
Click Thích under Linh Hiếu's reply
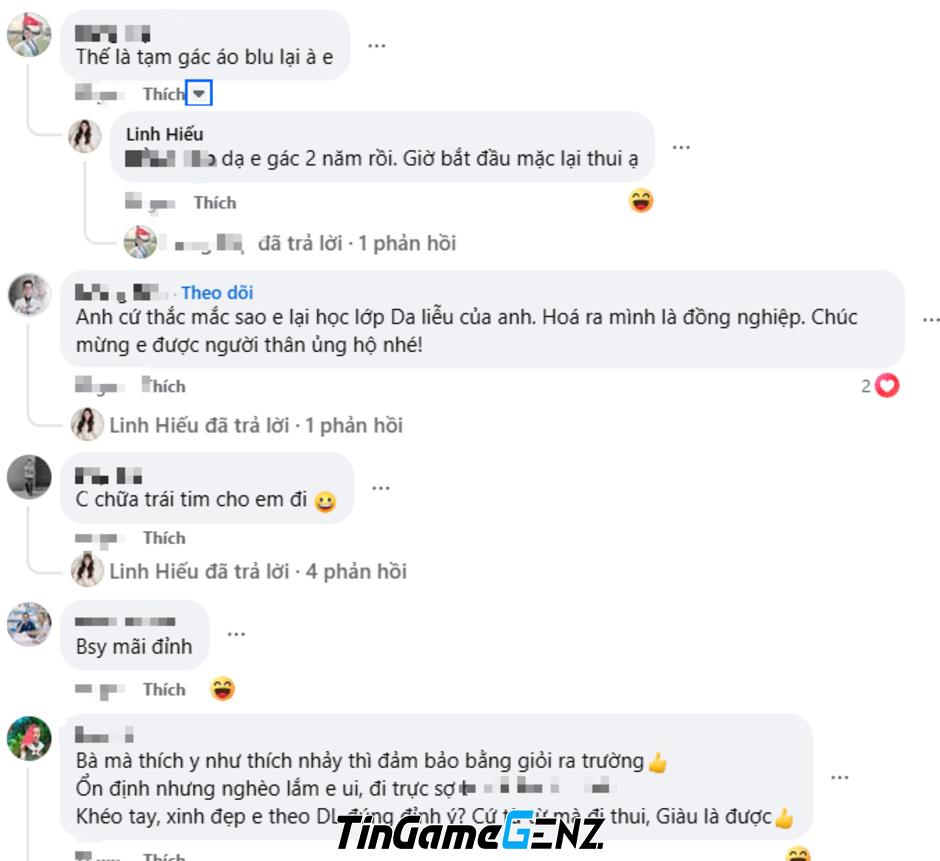click(215, 203)
